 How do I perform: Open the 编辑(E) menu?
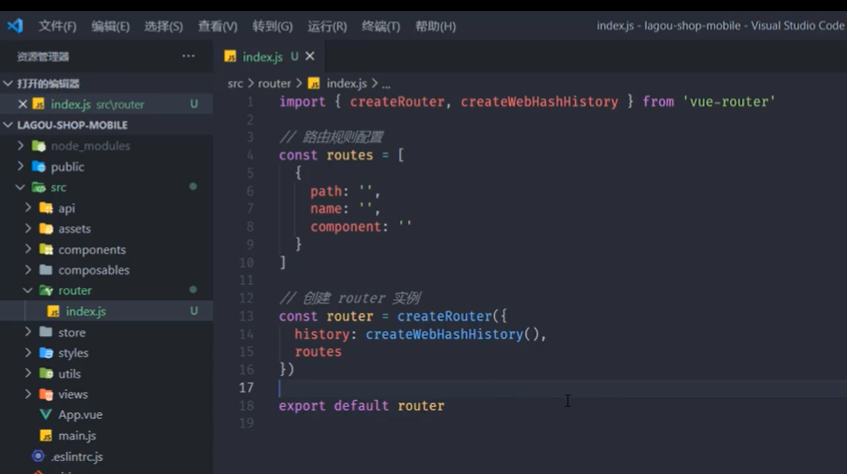[110, 26]
